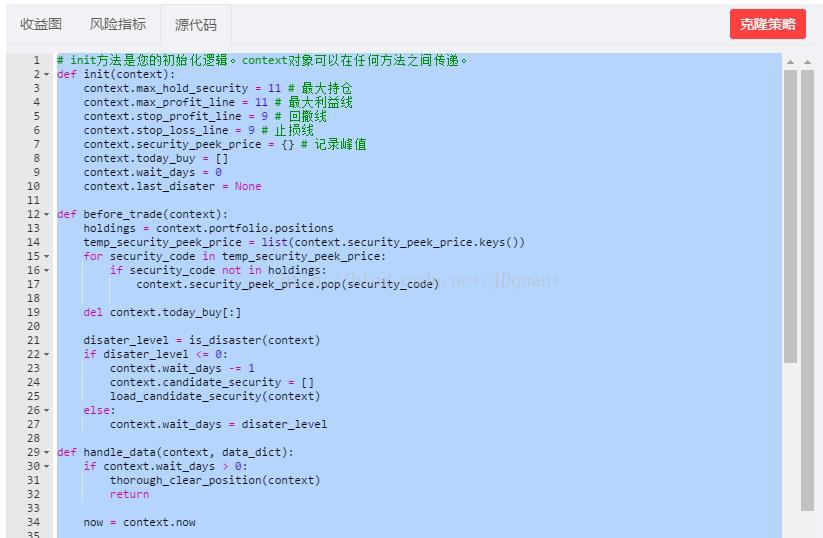823x538 pixels.
Task: Fold the if-not-in block at line 16
Action: click(x=47, y=271)
